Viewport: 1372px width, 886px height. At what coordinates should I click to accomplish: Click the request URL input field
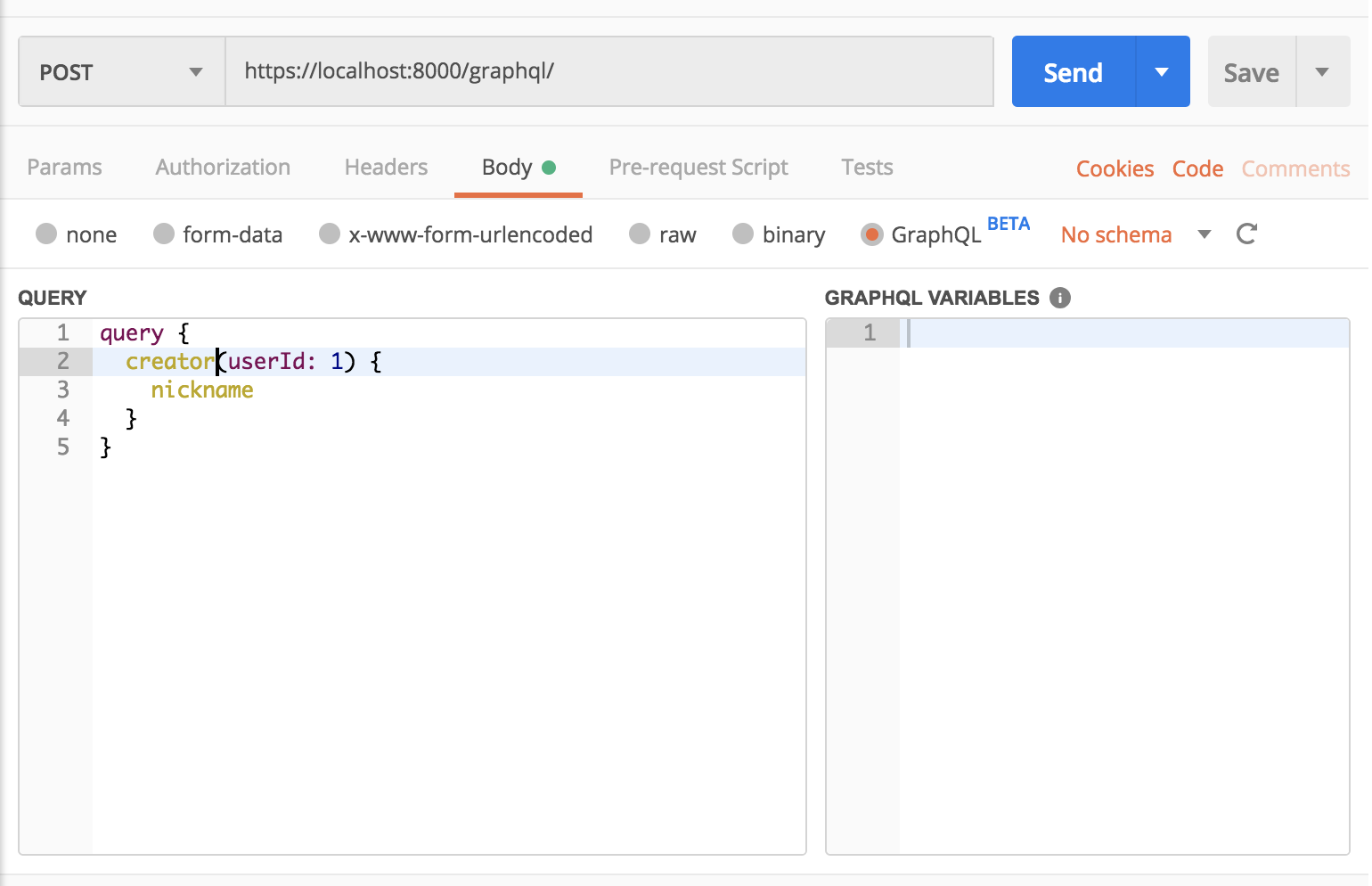[609, 71]
